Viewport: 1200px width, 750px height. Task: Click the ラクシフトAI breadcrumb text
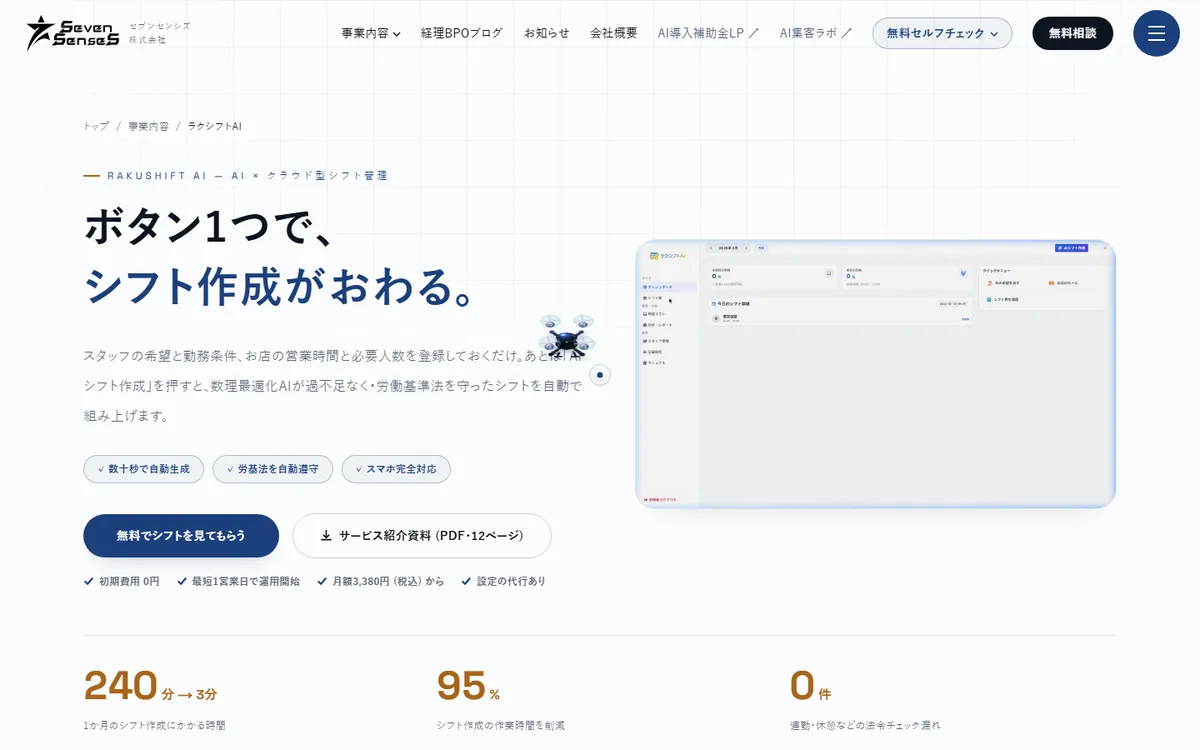215,127
